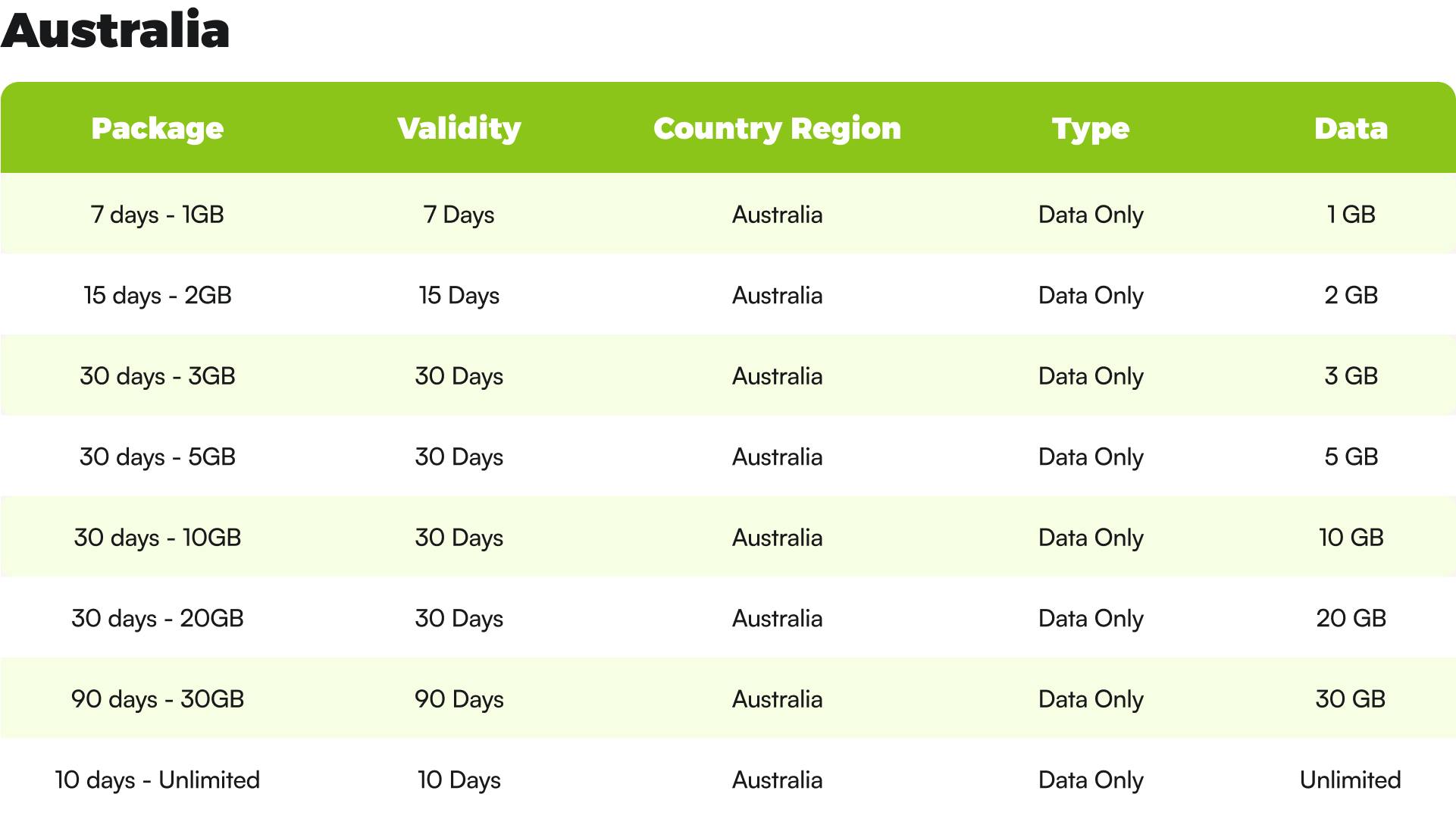Click the Package column header
The image size is (1456, 819).
click(x=157, y=128)
